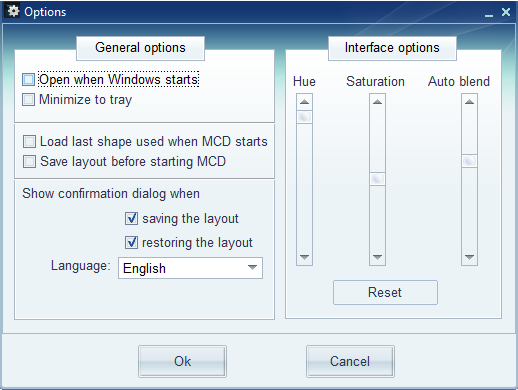Select the Interface options header tab
The image size is (518, 390).
(392, 48)
